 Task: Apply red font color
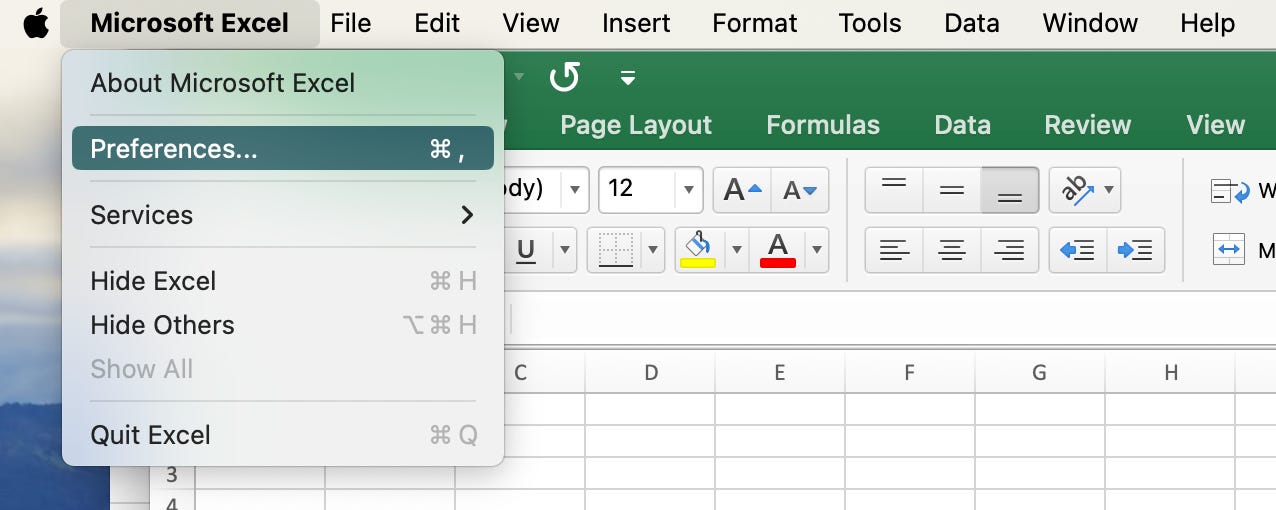tap(778, 250)
